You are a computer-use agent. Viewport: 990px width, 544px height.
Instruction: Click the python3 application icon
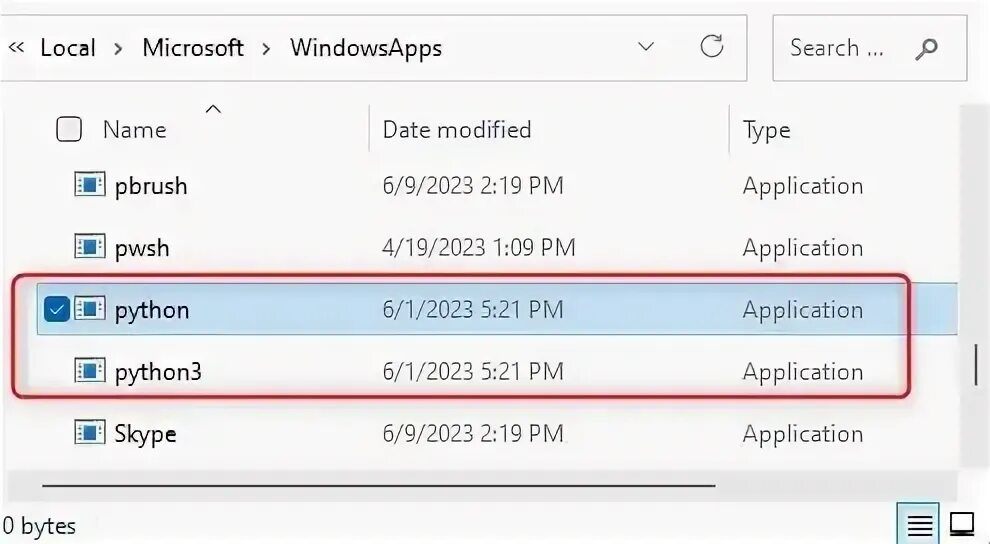(x=90, y=371)
